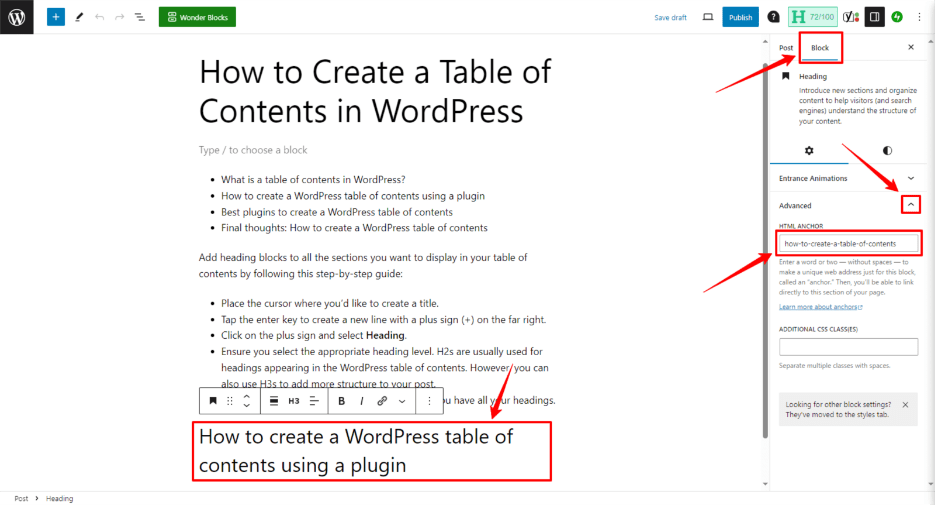Open more rich text controls dropdown
Screen dimensions: 936x505
402,401
